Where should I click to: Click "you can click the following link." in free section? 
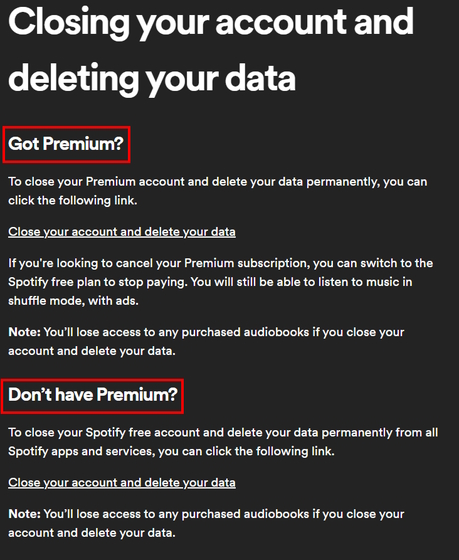[x=246, y=451]
